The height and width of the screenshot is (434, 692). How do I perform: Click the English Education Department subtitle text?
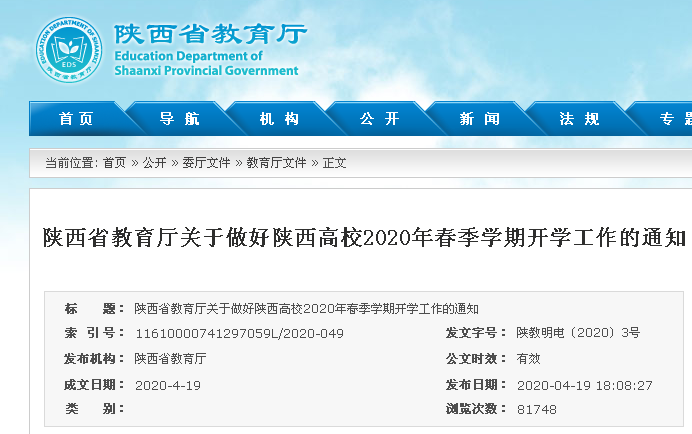[206, 64]
